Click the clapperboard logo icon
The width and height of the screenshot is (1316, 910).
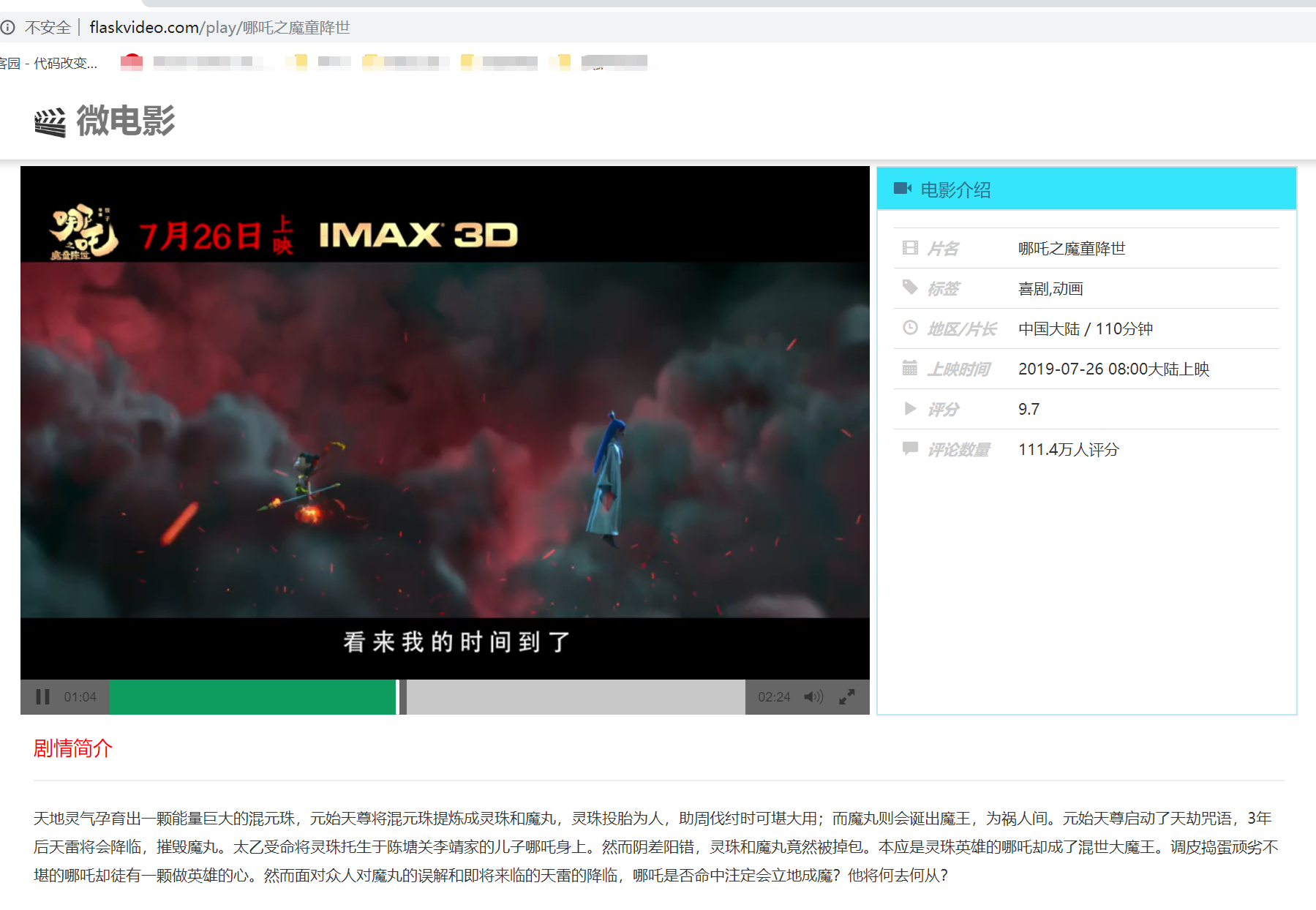click(x=50, y=122)
